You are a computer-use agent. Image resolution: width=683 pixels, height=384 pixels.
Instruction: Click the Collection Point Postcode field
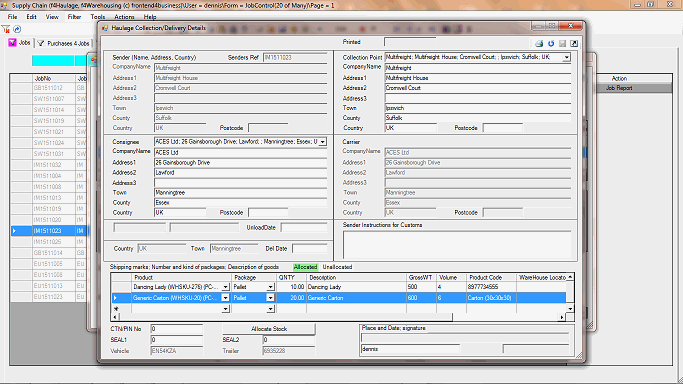[503, 128]
